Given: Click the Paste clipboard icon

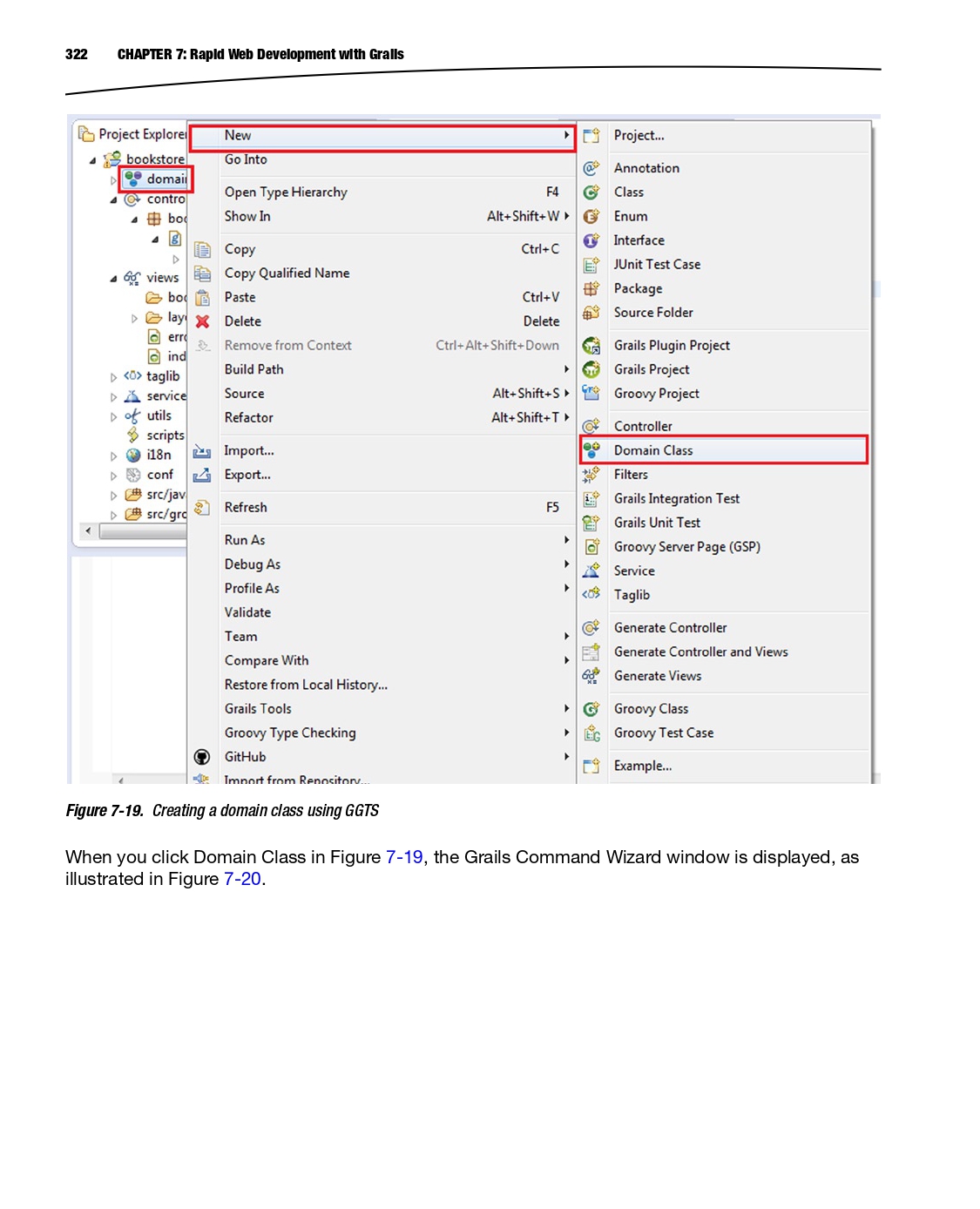Looking at the screenshot, I should pyautogui.click(x=202, y=298).
